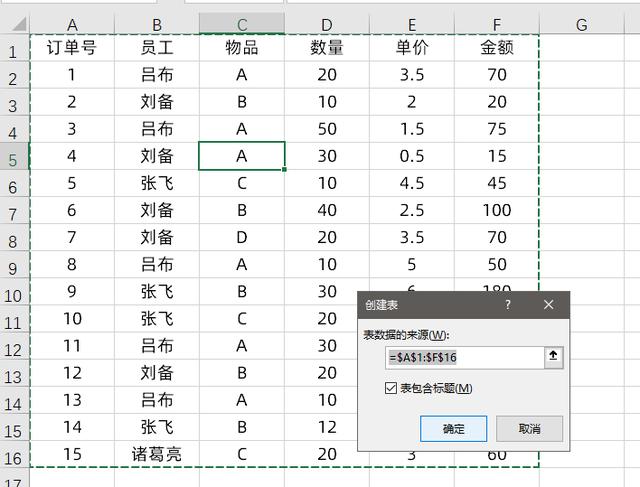The width and height of the screenshot is (640, 487).
Task: Close the 创建表 dialog with X
Action: tap(549, 305)
